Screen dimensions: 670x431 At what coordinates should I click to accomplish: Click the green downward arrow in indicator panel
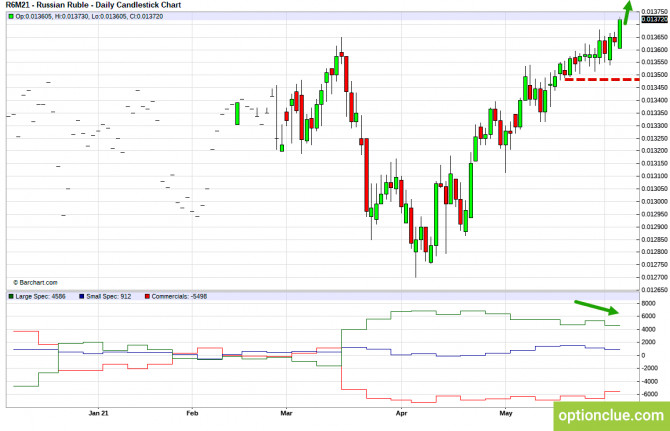tap(597, 308)
